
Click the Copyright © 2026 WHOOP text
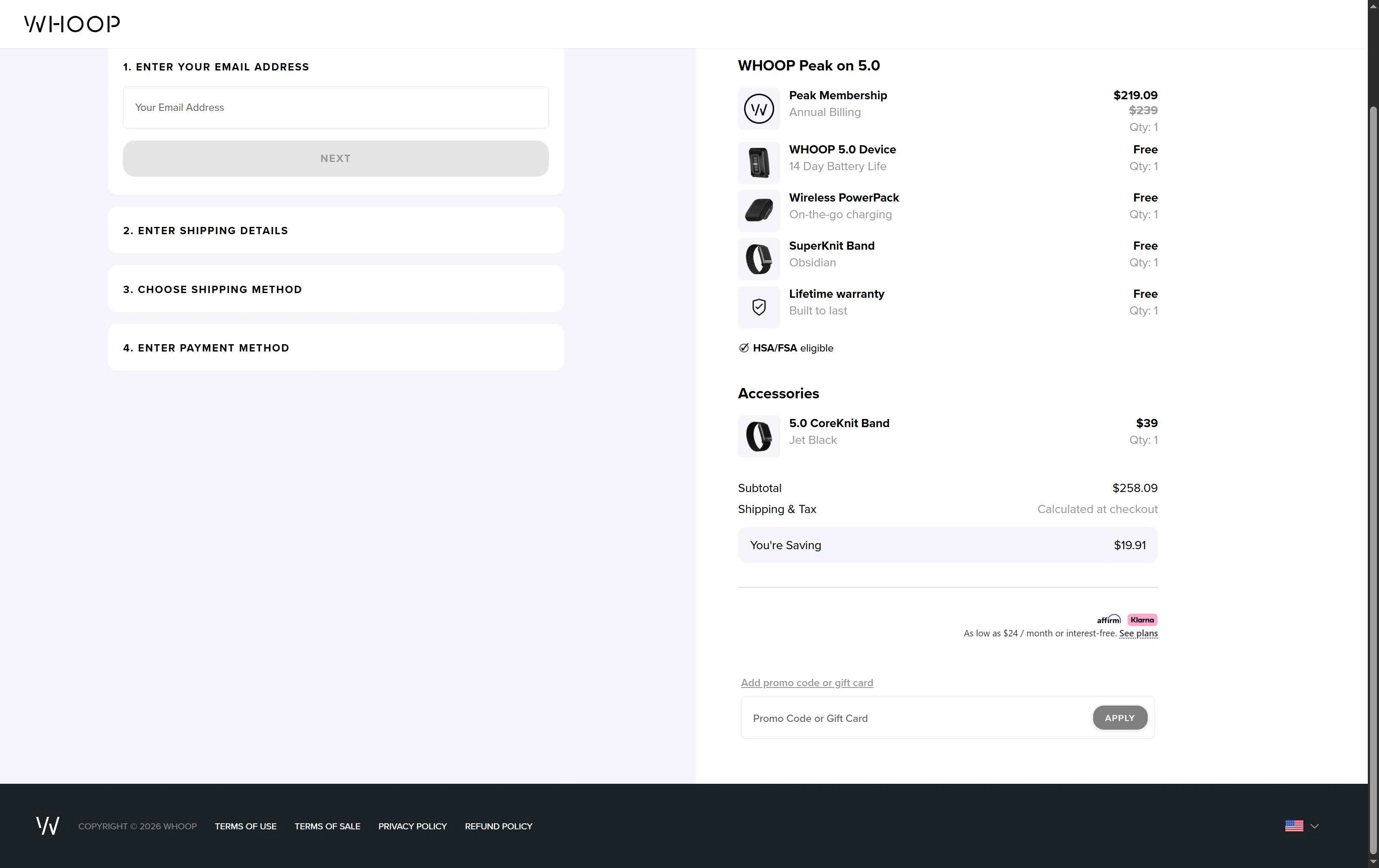point(138,826)
